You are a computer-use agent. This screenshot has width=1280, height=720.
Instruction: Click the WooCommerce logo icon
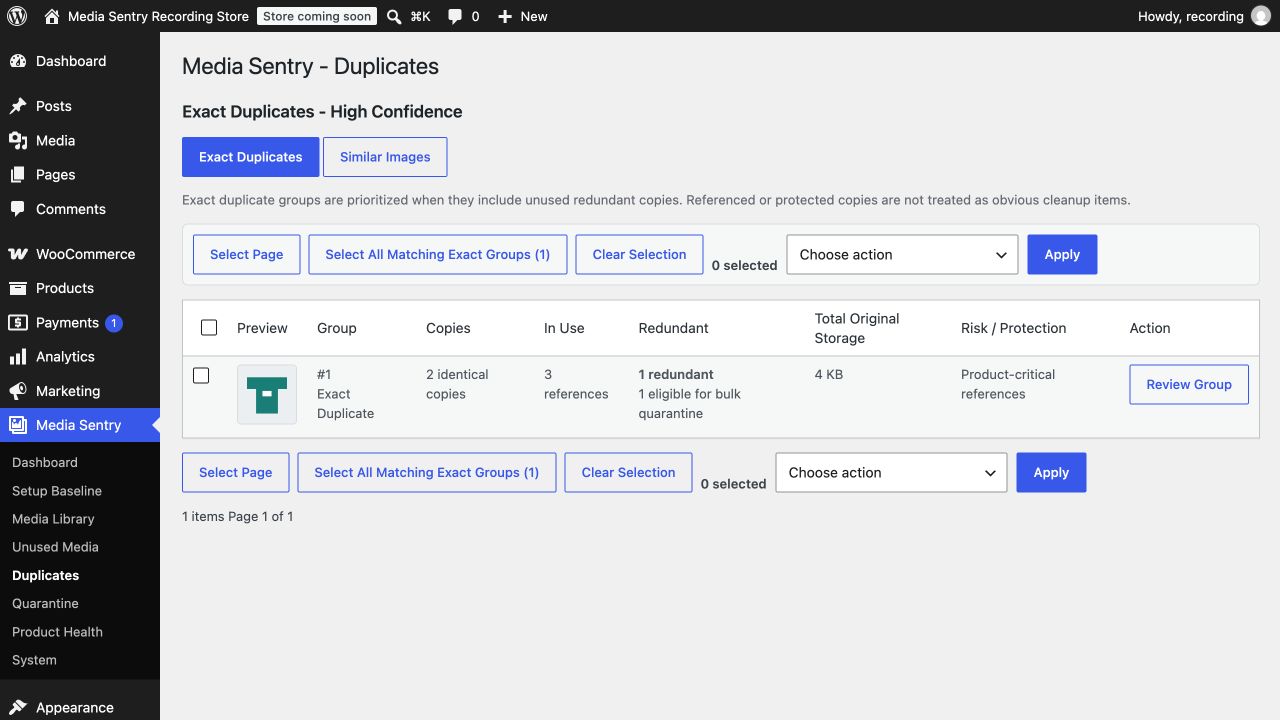[18, 254]
